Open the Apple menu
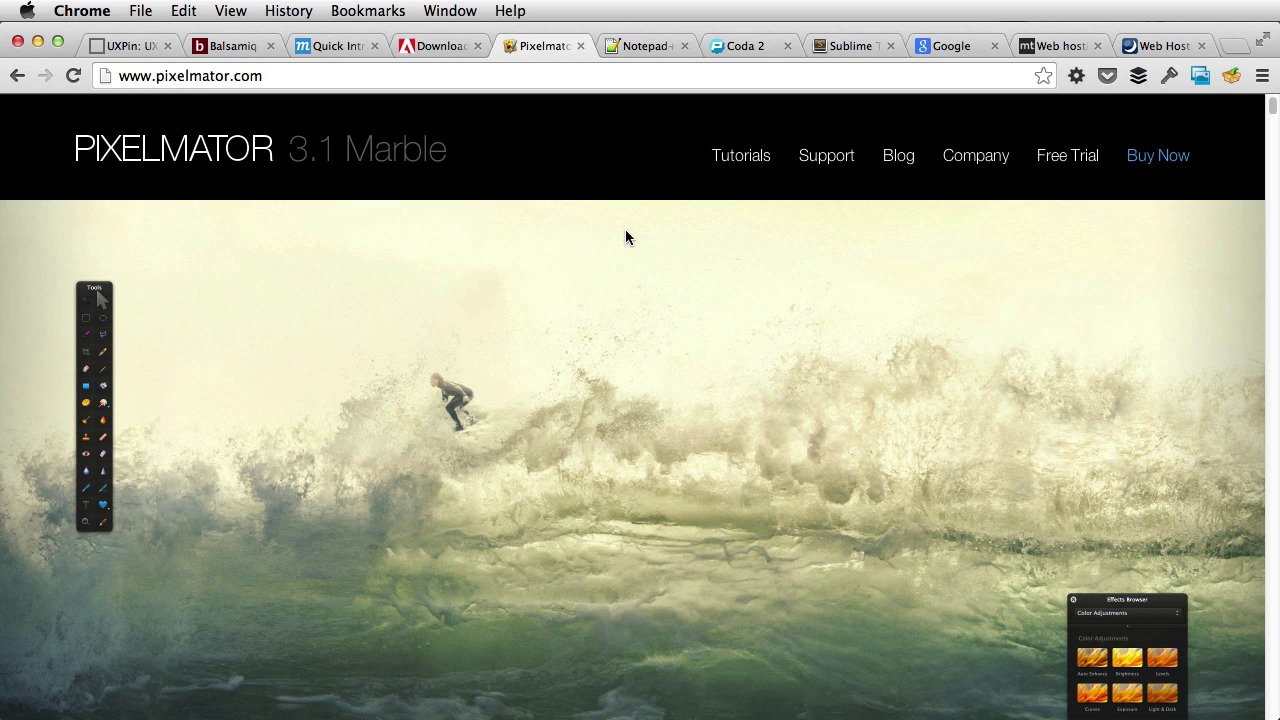 (27, 11)
